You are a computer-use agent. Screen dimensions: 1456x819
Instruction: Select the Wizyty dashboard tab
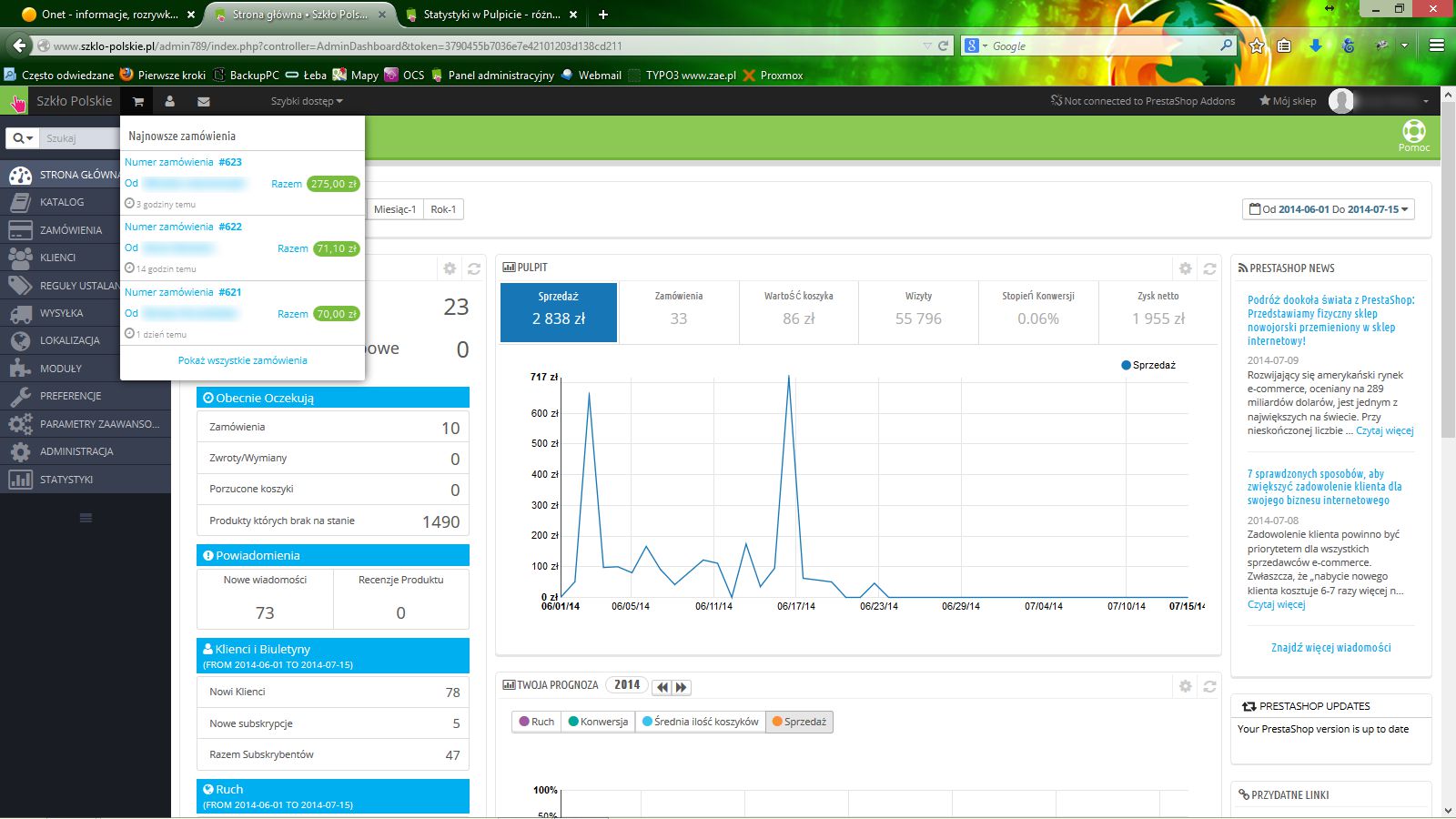pyautogui.click(x=918, y=312)
